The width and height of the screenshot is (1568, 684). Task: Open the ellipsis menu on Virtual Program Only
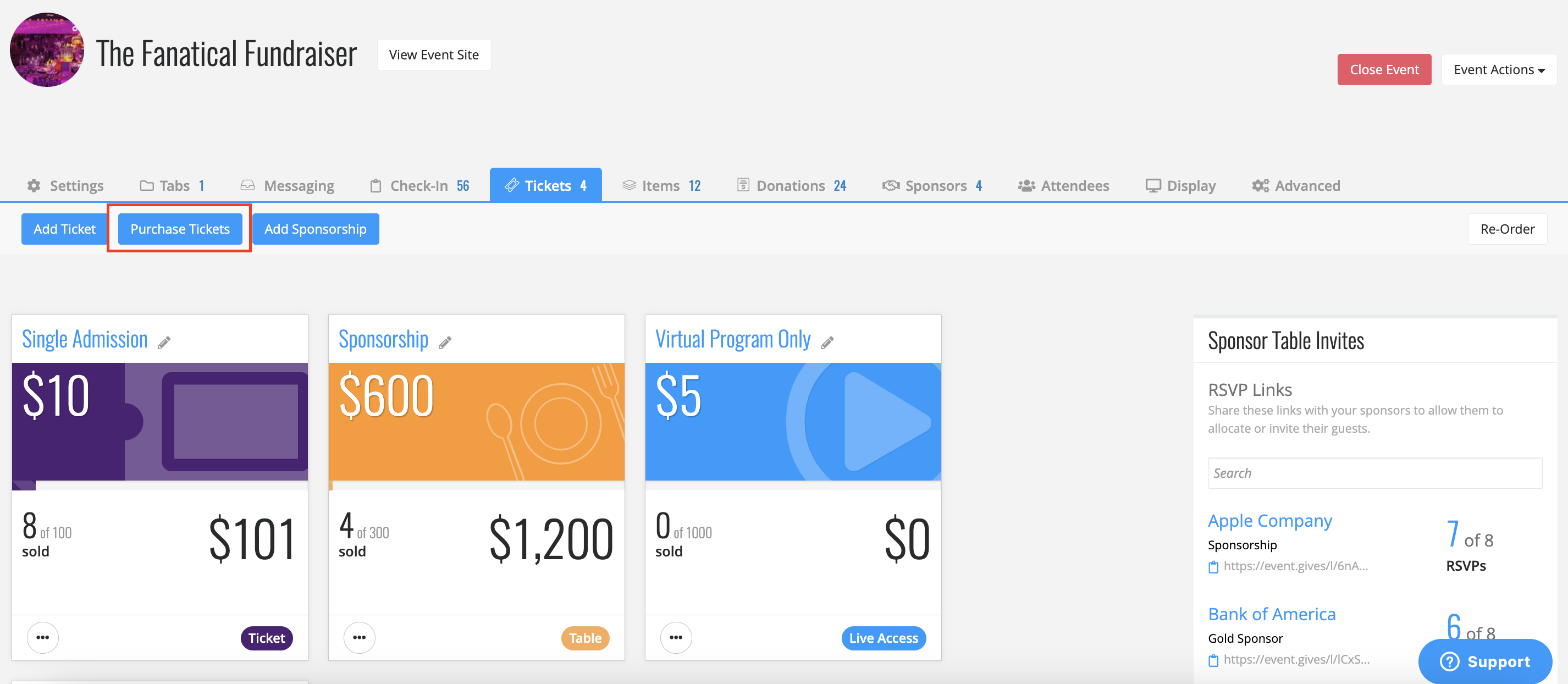(x=676, y=637)
